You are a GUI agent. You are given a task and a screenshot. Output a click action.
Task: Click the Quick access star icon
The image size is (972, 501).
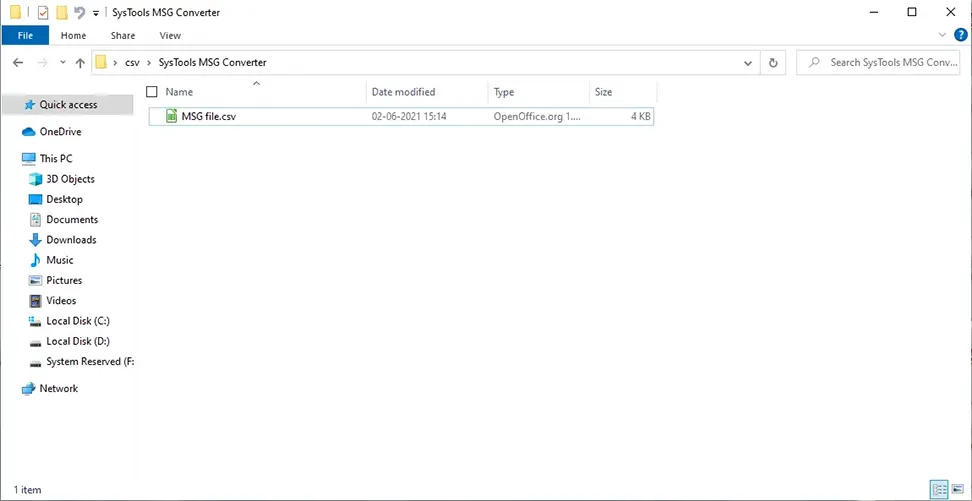[29, 105]
